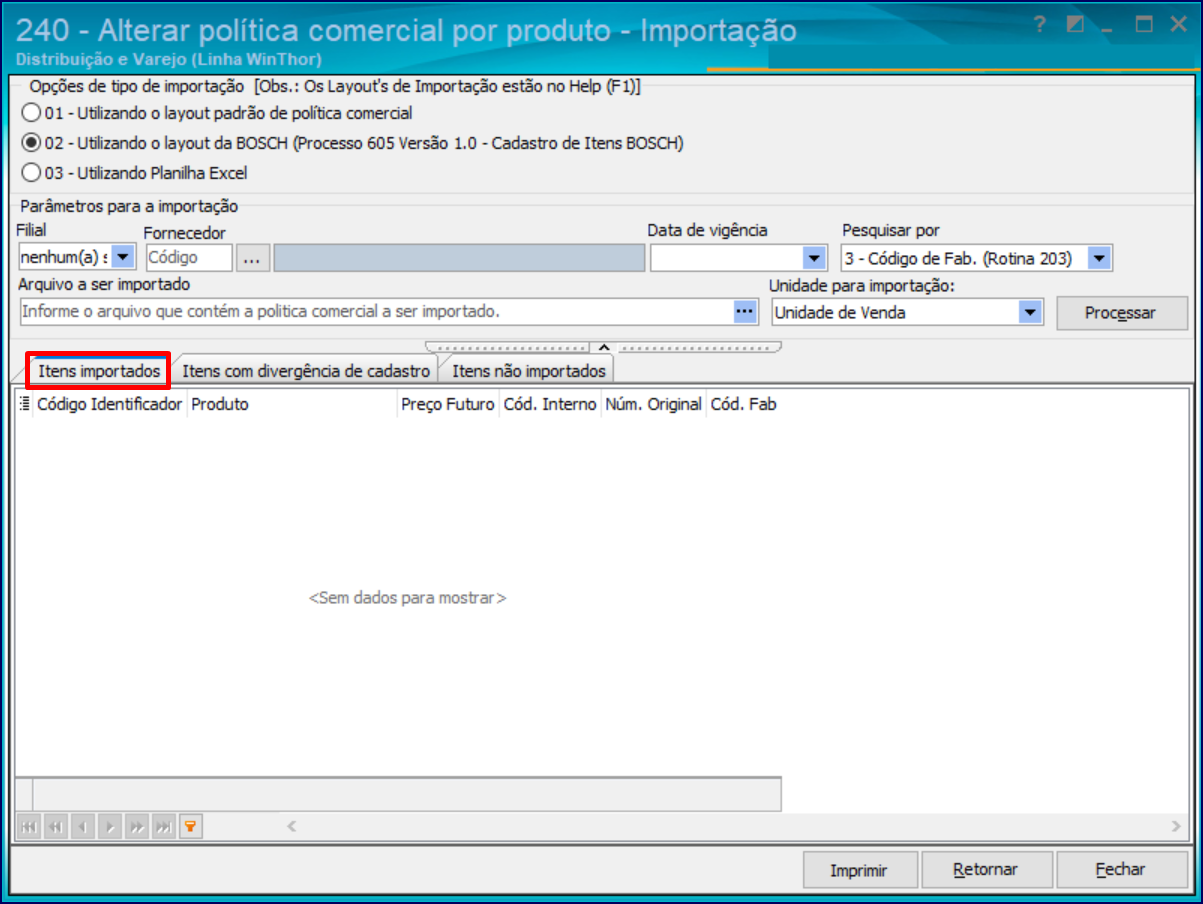Open the help question mark icon

coord(1041,26)
